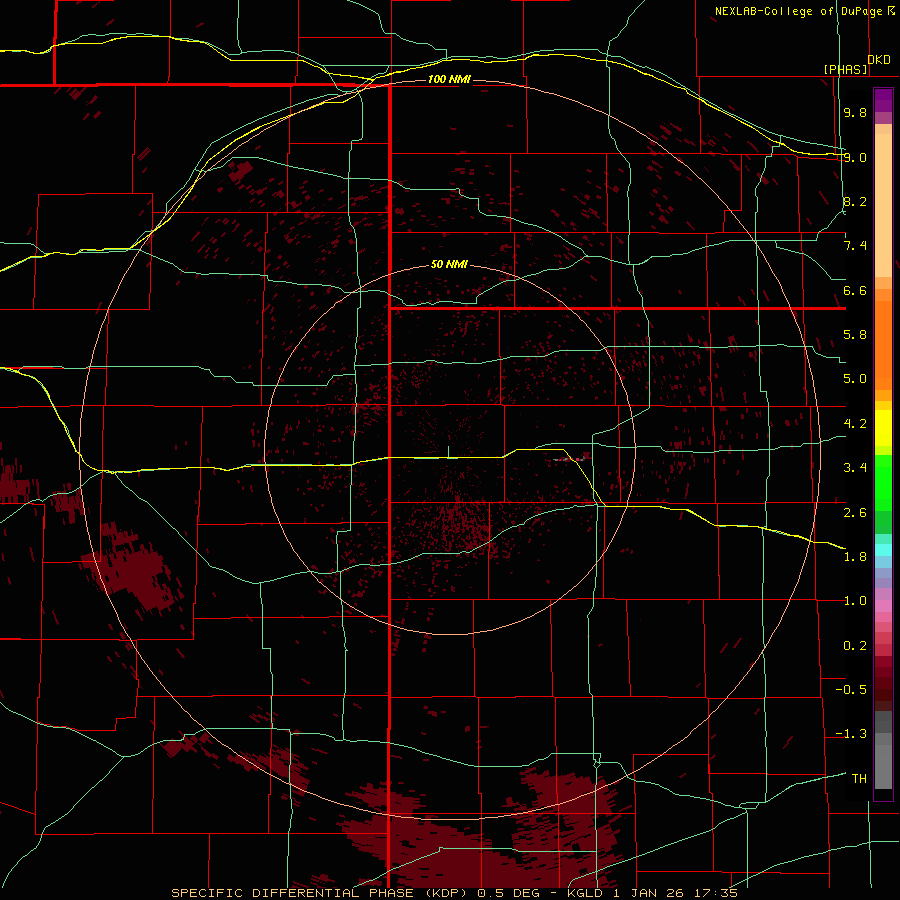Select the 9.0 scale value
Viewport: 900px width, 900px height.
click(x=855, y=157)
